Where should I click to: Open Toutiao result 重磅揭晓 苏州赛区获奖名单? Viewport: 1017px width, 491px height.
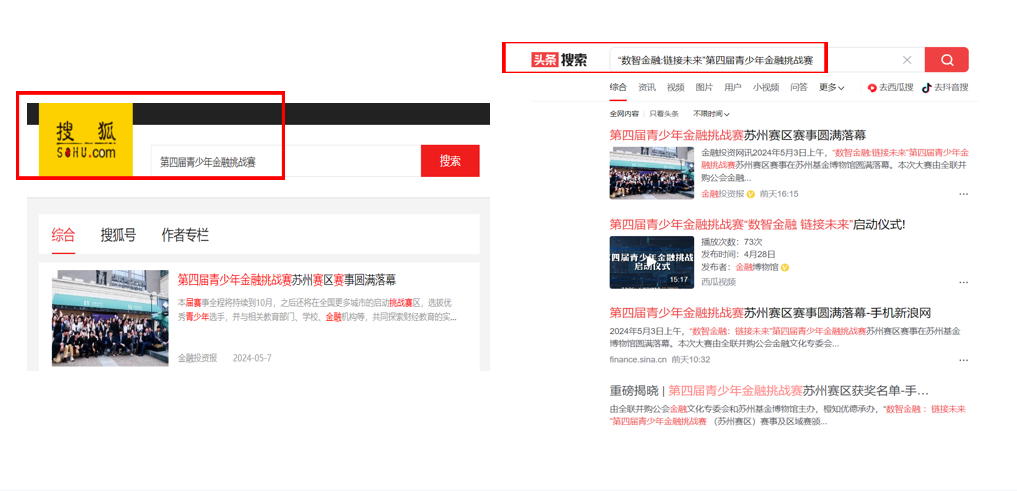point(769,391)
